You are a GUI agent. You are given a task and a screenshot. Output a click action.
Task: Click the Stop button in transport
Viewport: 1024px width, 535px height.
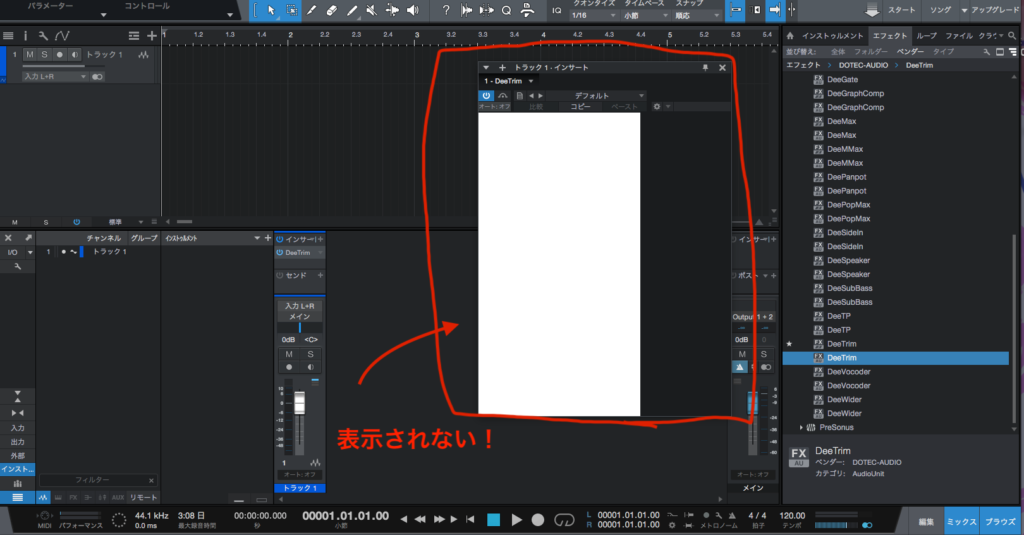tap(493, 519)
